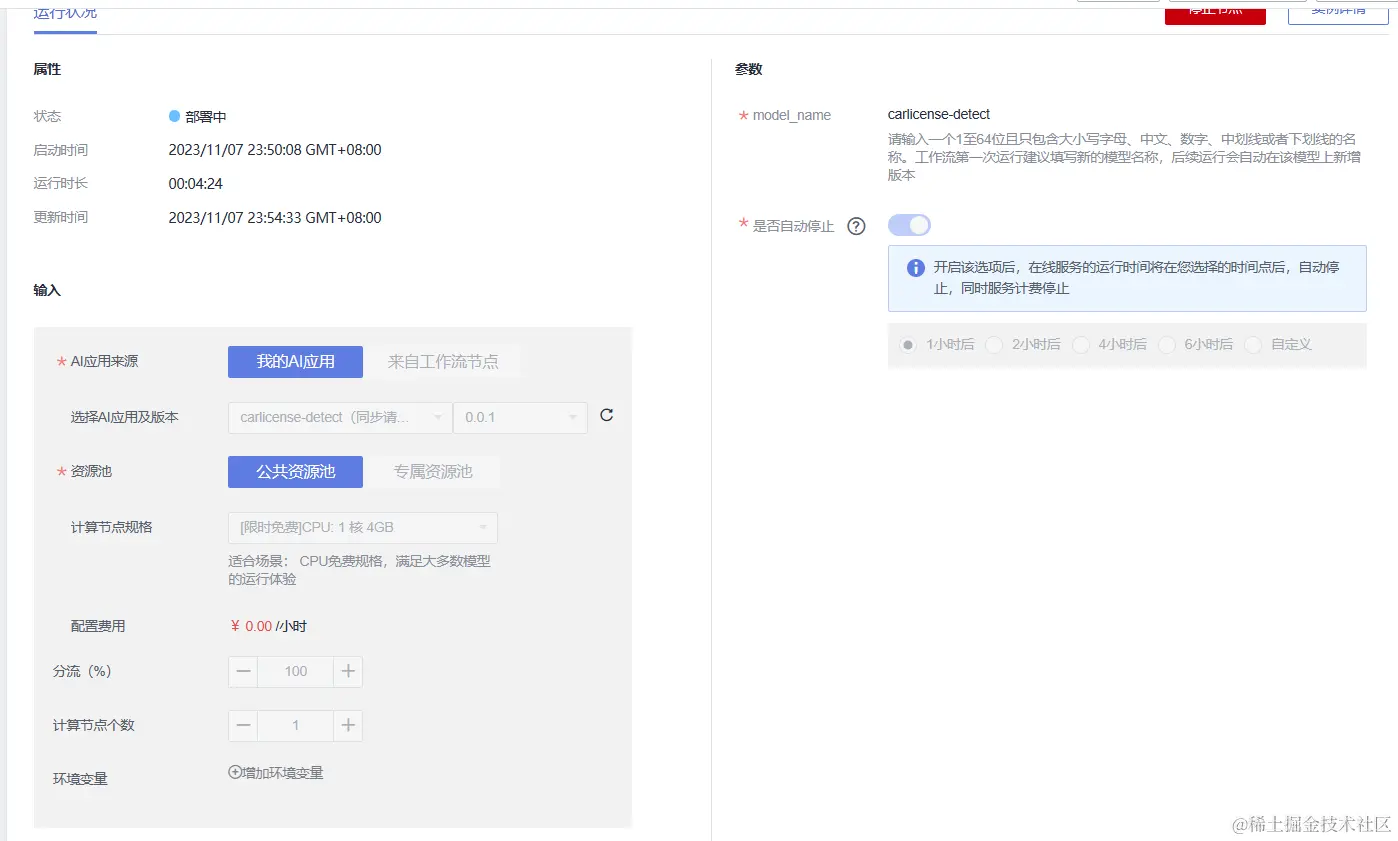Click the refresh icon beside version dropdown
This screenshot has height=841, width=1398.
pyautogui.click(x=606, y=415)
